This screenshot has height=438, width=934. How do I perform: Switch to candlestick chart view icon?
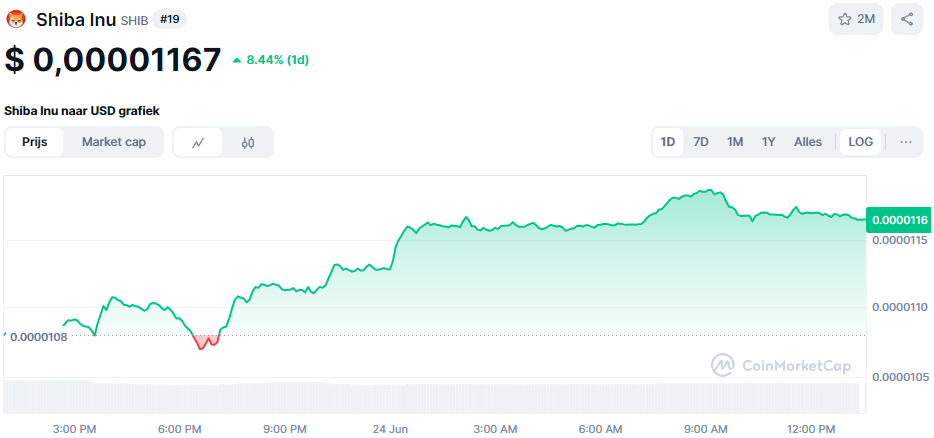pos(248,142)
